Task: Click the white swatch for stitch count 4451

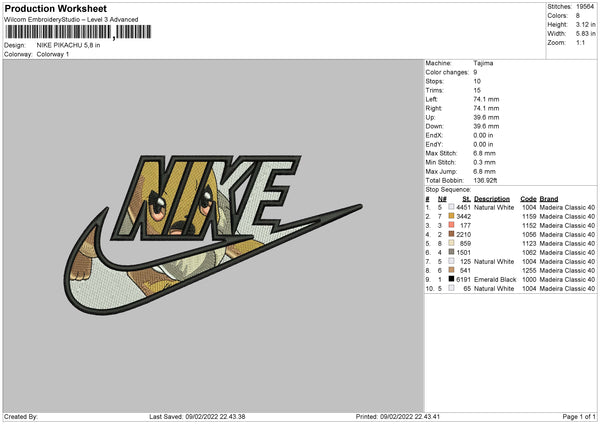Action: coord(451,207)
